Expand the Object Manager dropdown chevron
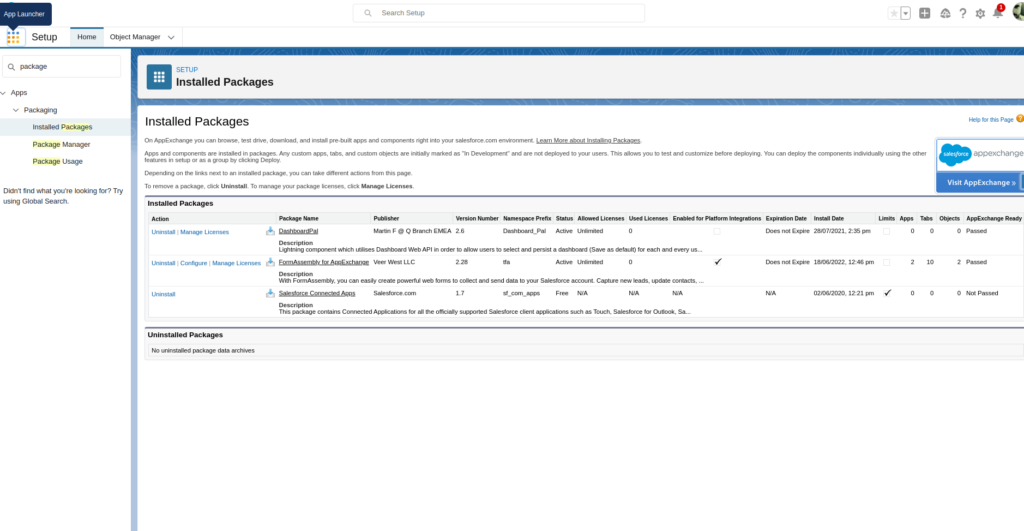 coord(171,37)
